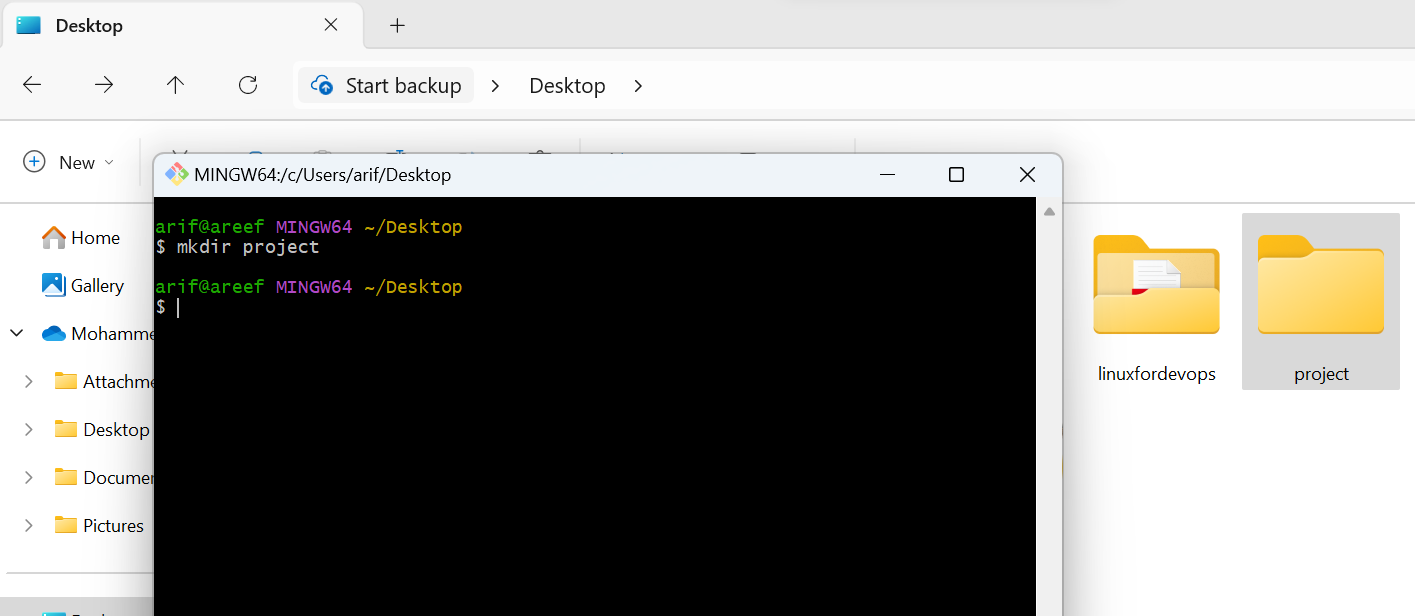The width and height of the screenshot is (1415, 616).
Task: Select the OneDrive Mohammed entry in sidebar
Action: [x=97, y=333]
